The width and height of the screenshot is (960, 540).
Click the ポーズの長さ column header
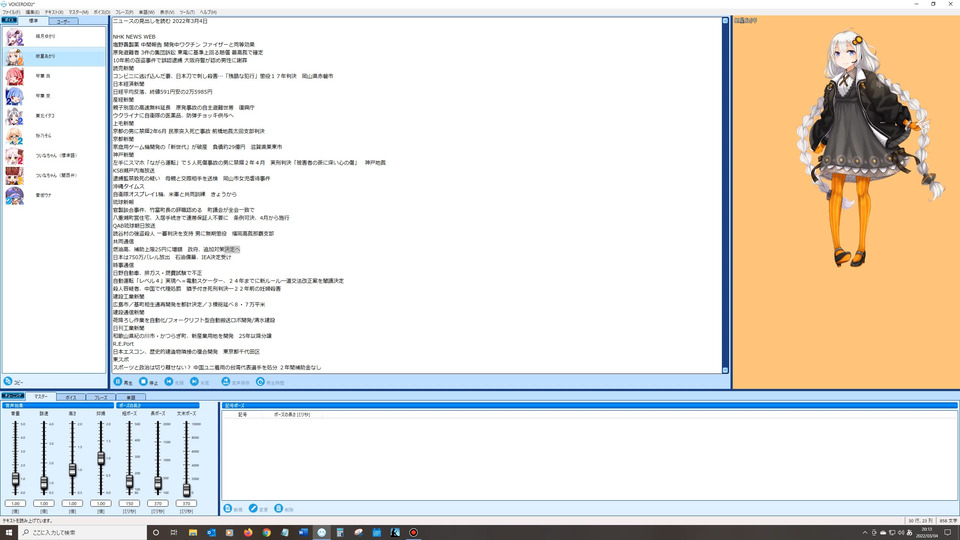291,414
